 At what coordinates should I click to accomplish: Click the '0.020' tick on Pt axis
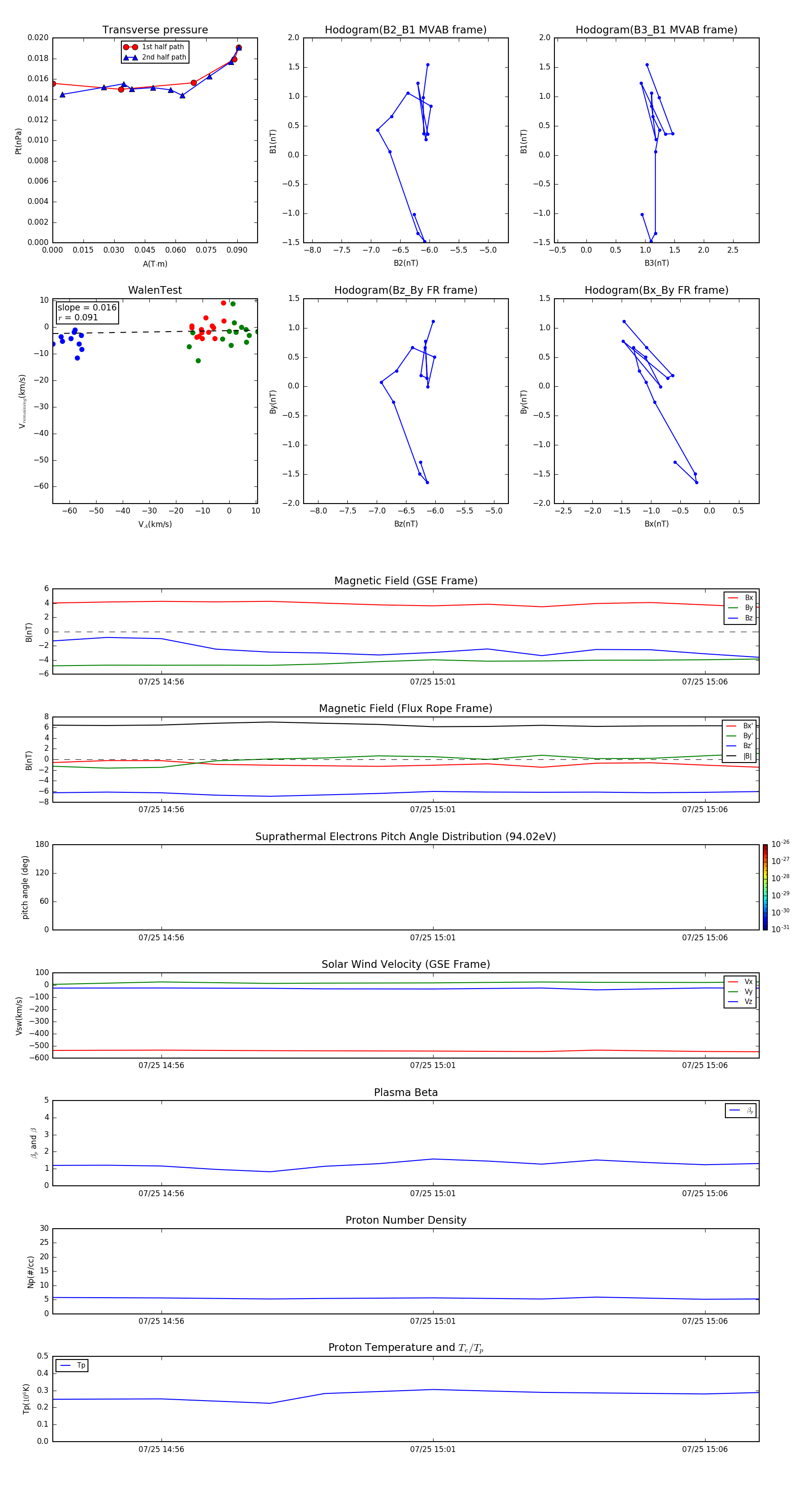click(x=38, y=37)
